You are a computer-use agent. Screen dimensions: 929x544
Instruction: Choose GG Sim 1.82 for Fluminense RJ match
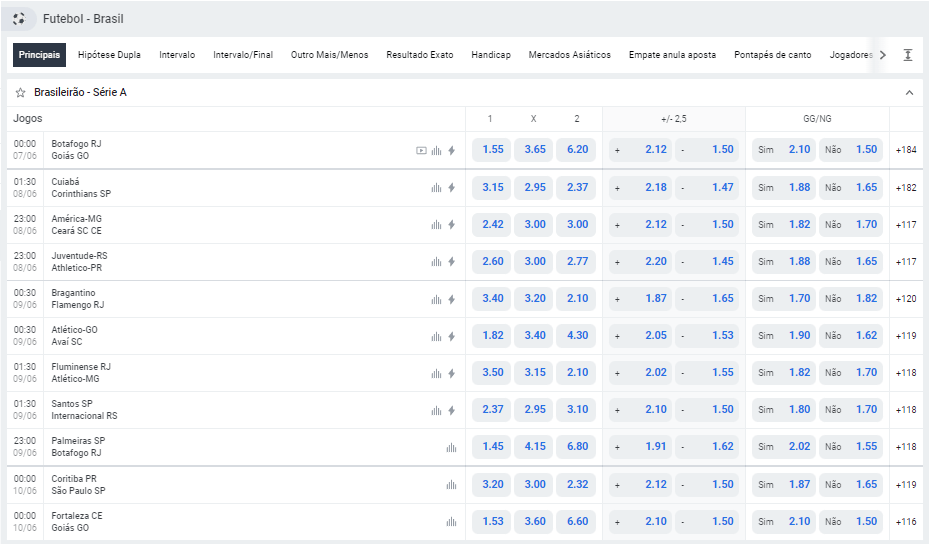(x=783, y=373)
